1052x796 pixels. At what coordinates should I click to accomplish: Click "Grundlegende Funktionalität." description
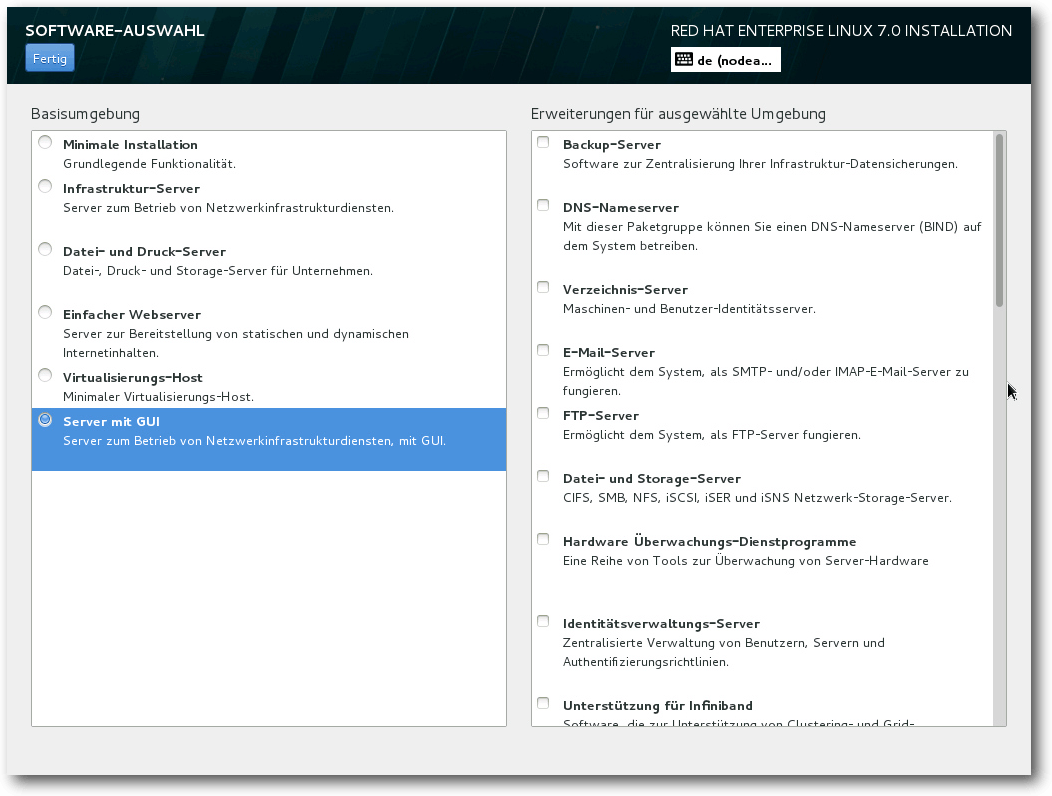pos(150,164)
